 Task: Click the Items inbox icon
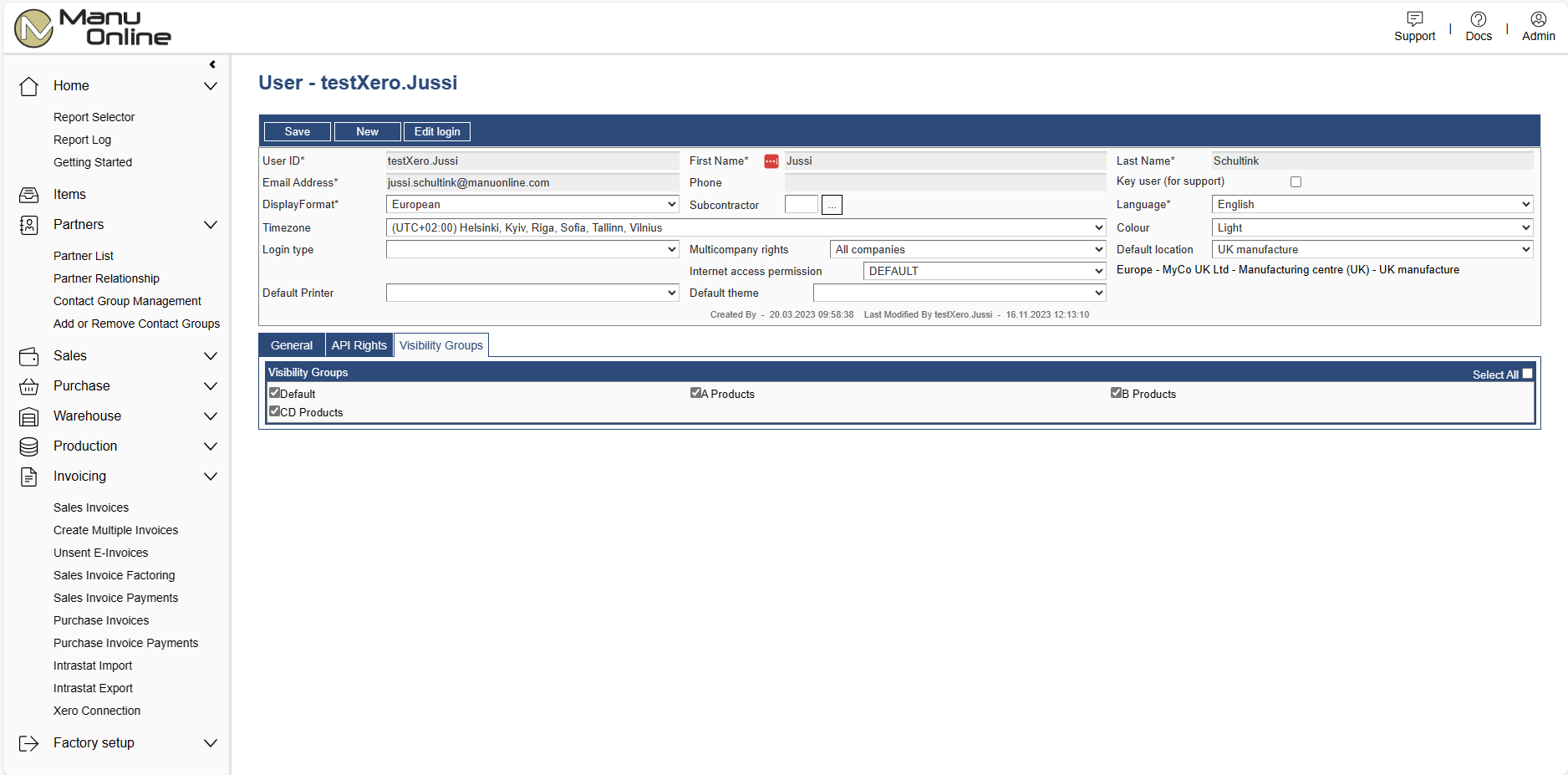click(x=29, y=195)
